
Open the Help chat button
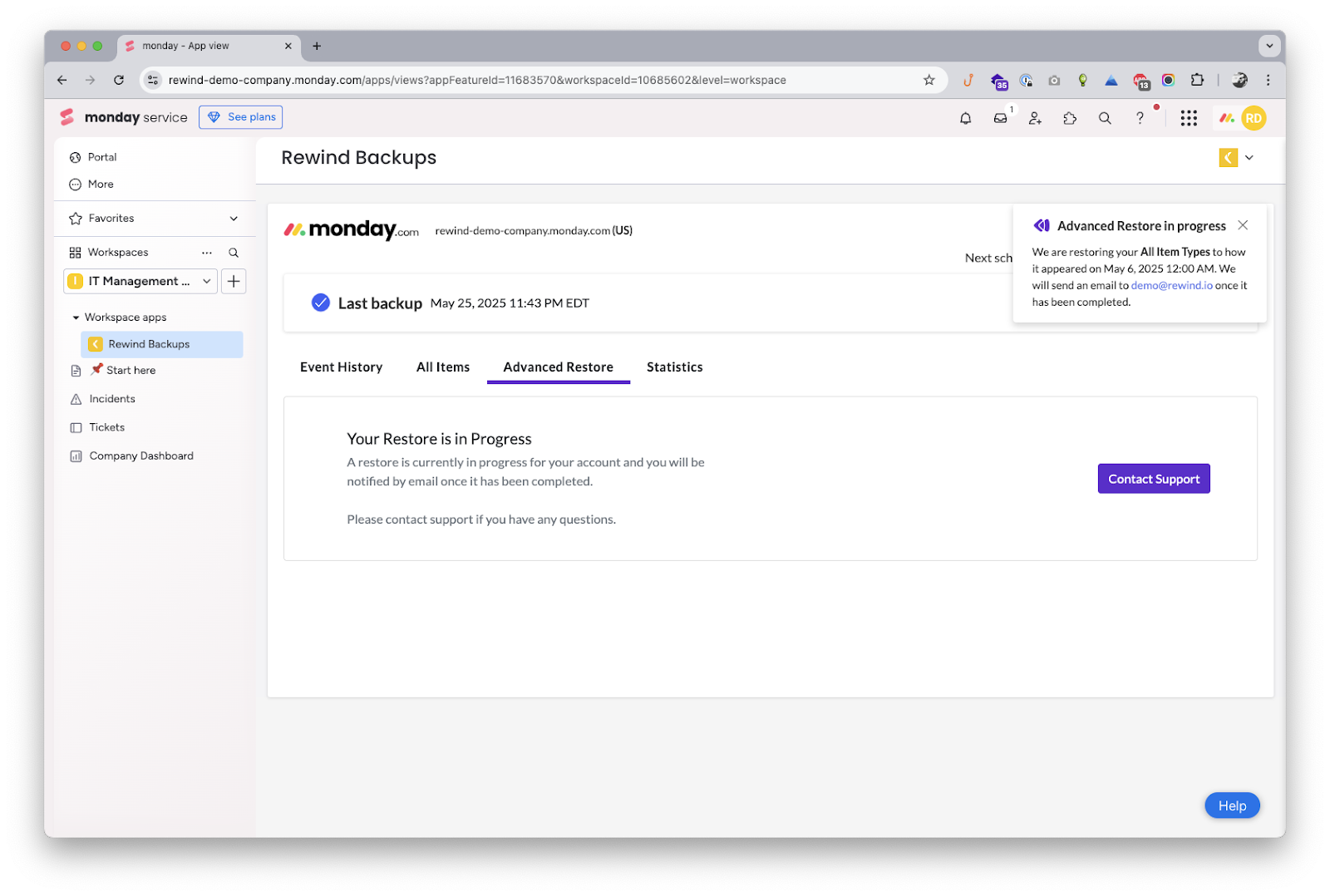point(1231,805)
